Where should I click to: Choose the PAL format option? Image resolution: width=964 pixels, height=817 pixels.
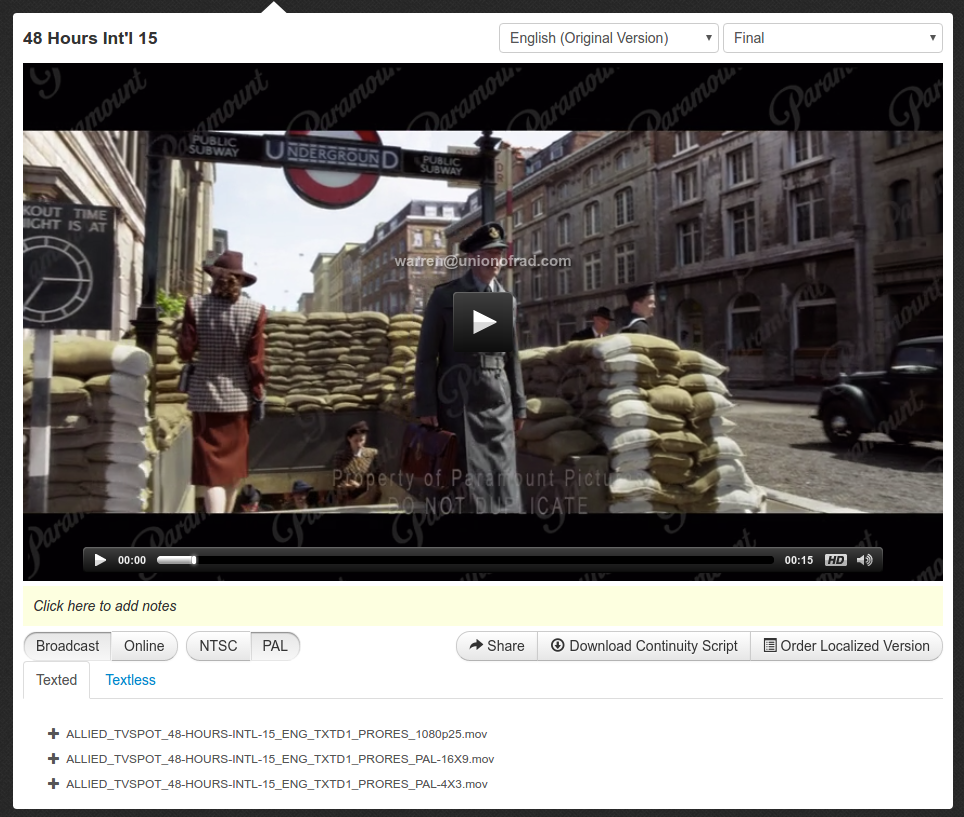click(275, 646)
